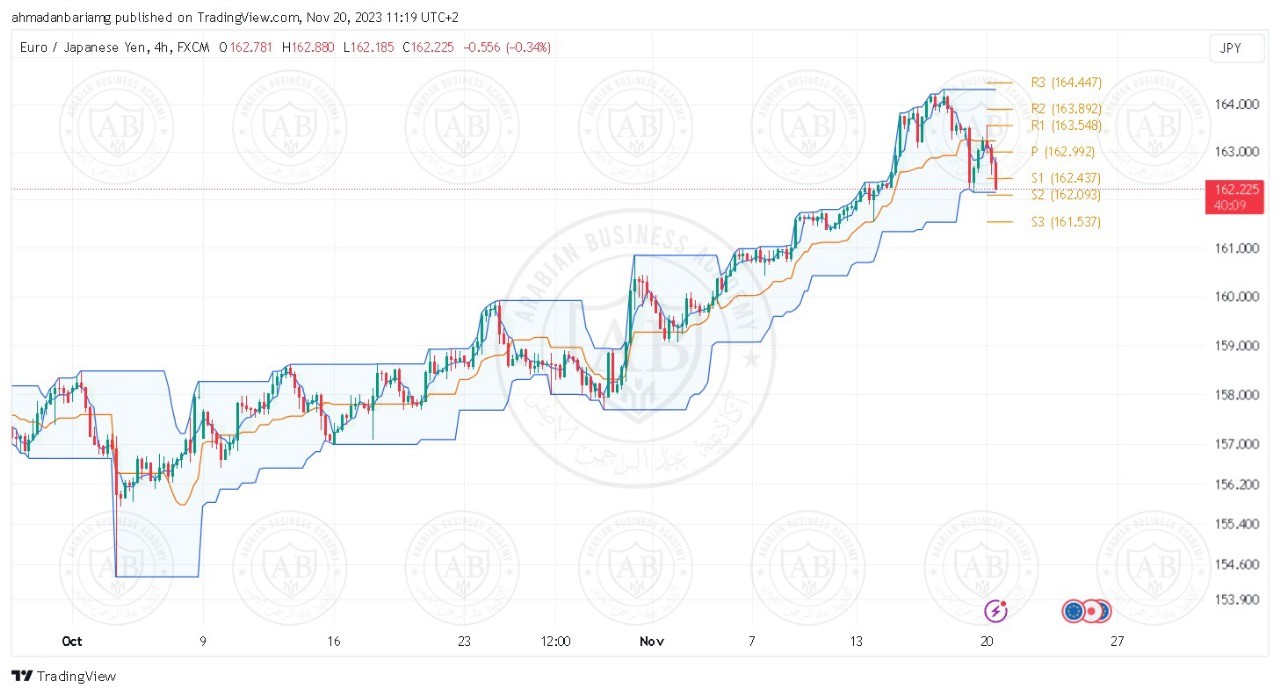Click the 12:00 label on time axis
The height and width of the screenshot is (695, 1280).
(555, 641)
